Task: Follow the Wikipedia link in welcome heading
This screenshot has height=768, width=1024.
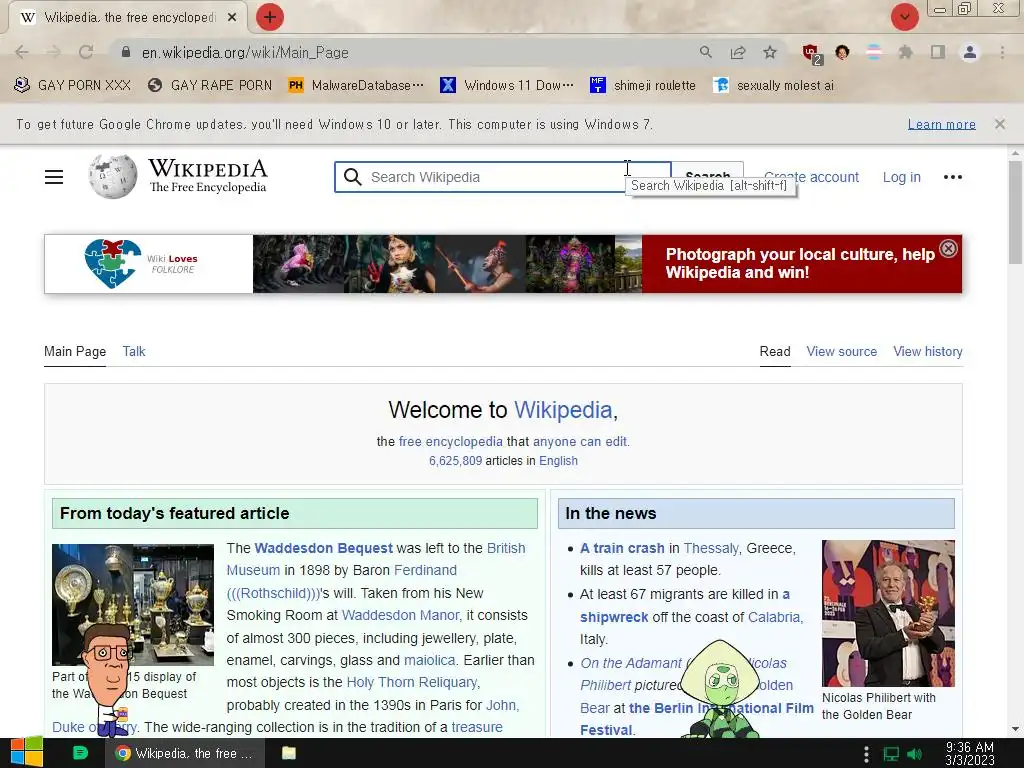Action: click(563, 410)
